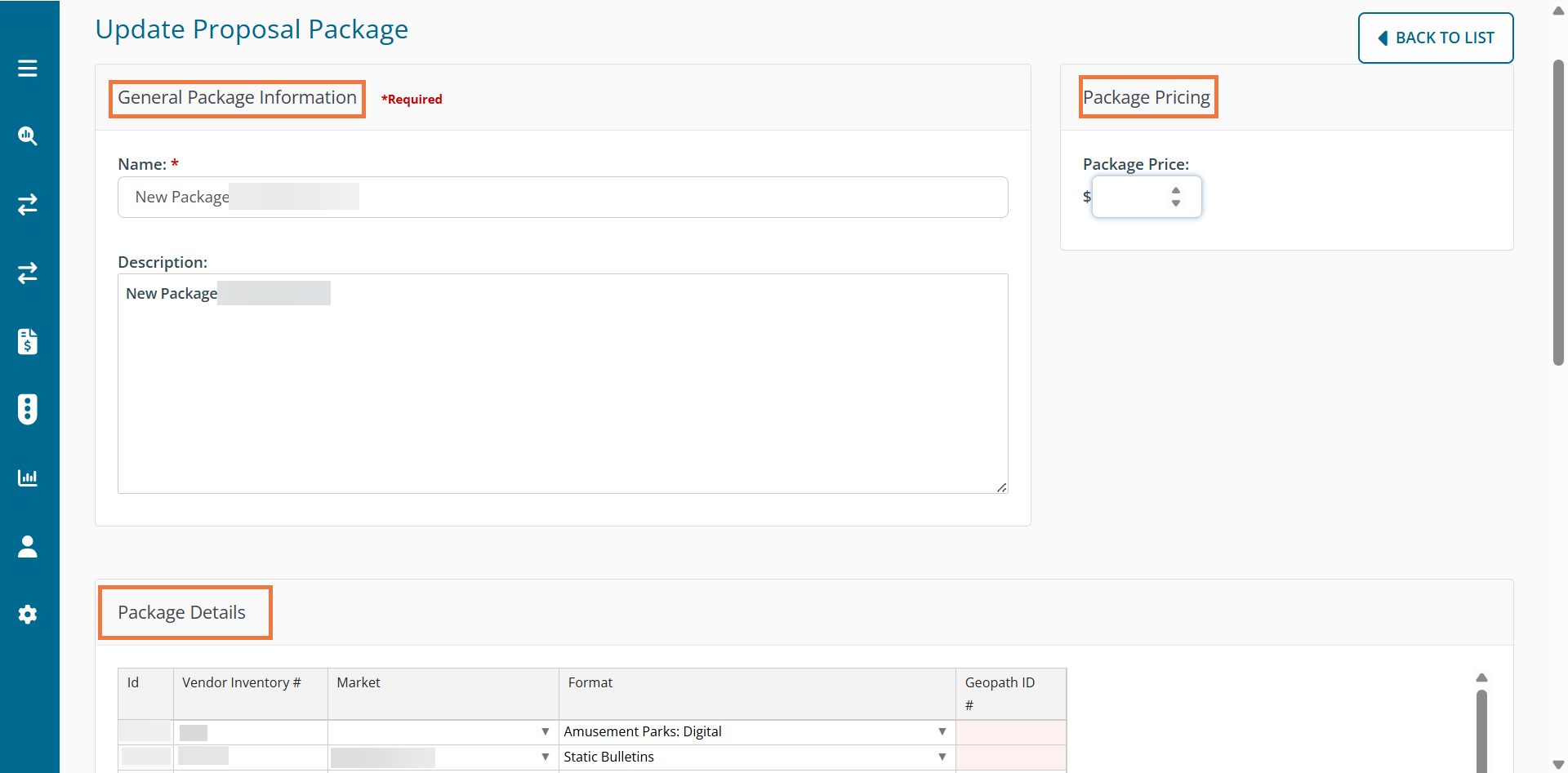
Task: Click inside the Description text area
Action: [x=563, y=384]
